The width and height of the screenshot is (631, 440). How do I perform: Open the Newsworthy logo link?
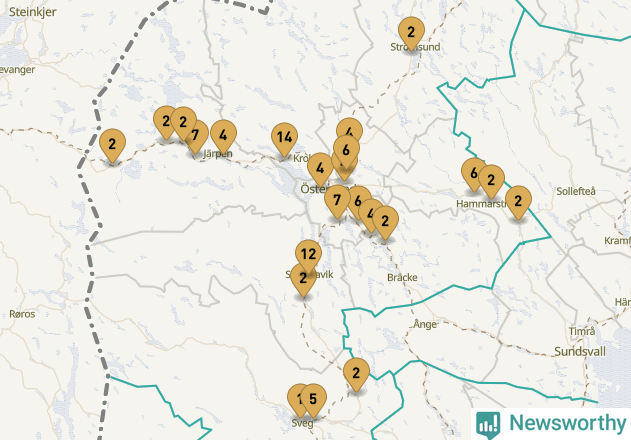click(551, 424)
